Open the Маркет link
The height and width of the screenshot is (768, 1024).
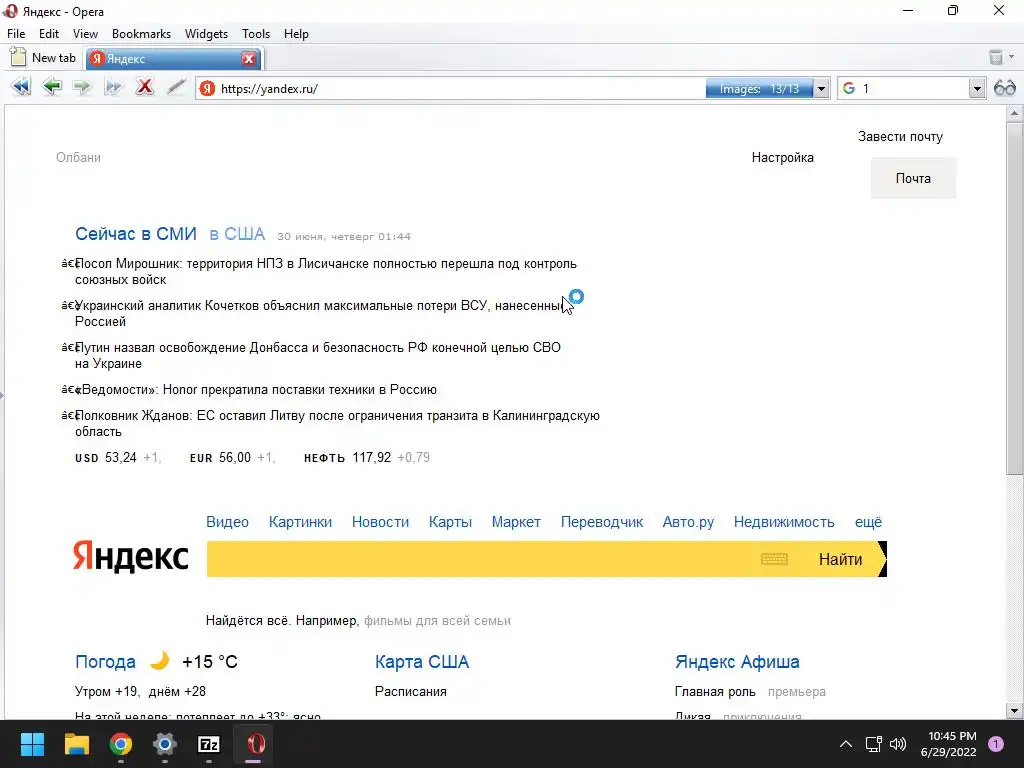click(516, 522)
